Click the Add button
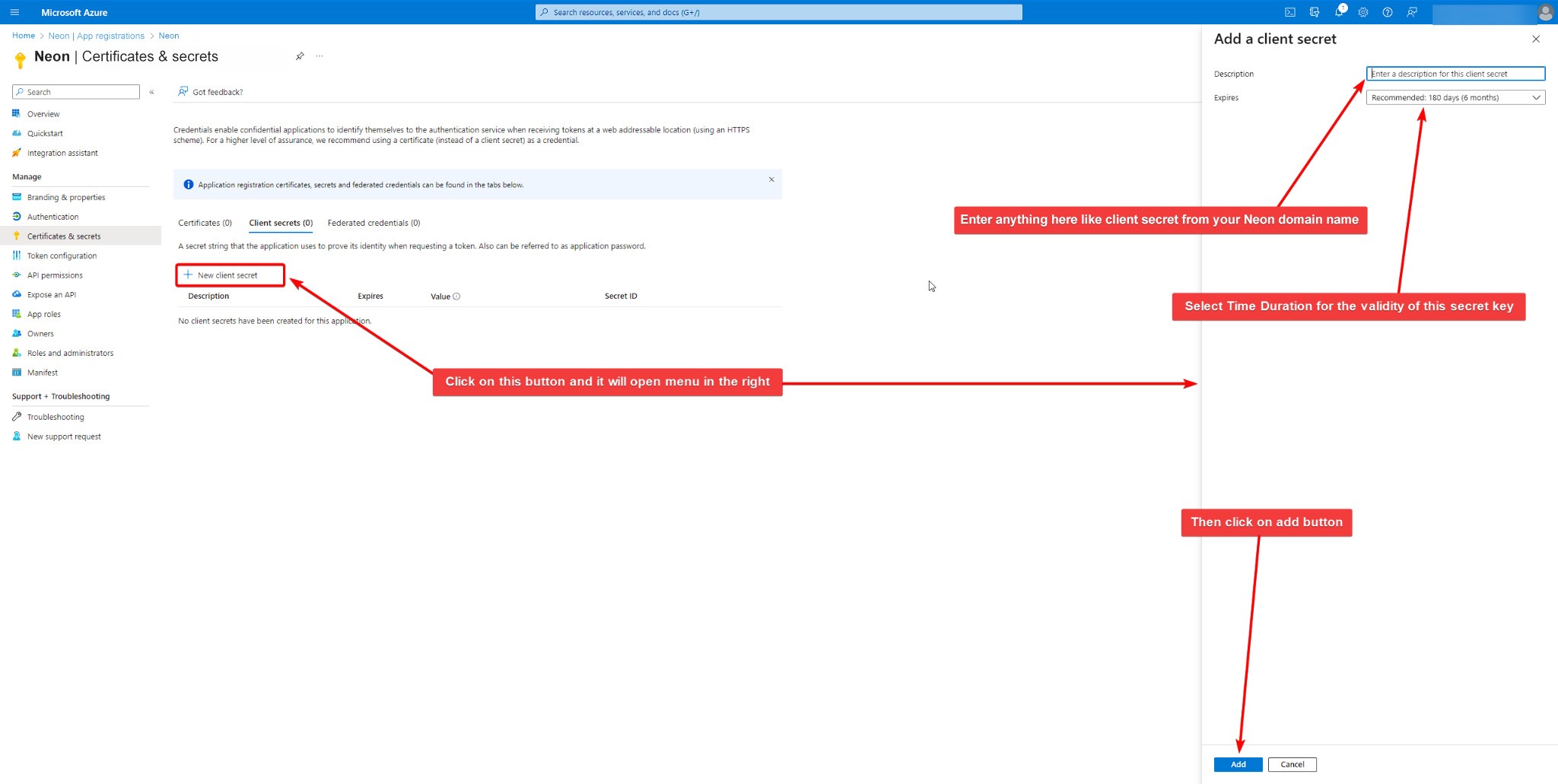The width and height of the screenshot is (1558, 784). pyautogui.click(x=1238, y=764)
